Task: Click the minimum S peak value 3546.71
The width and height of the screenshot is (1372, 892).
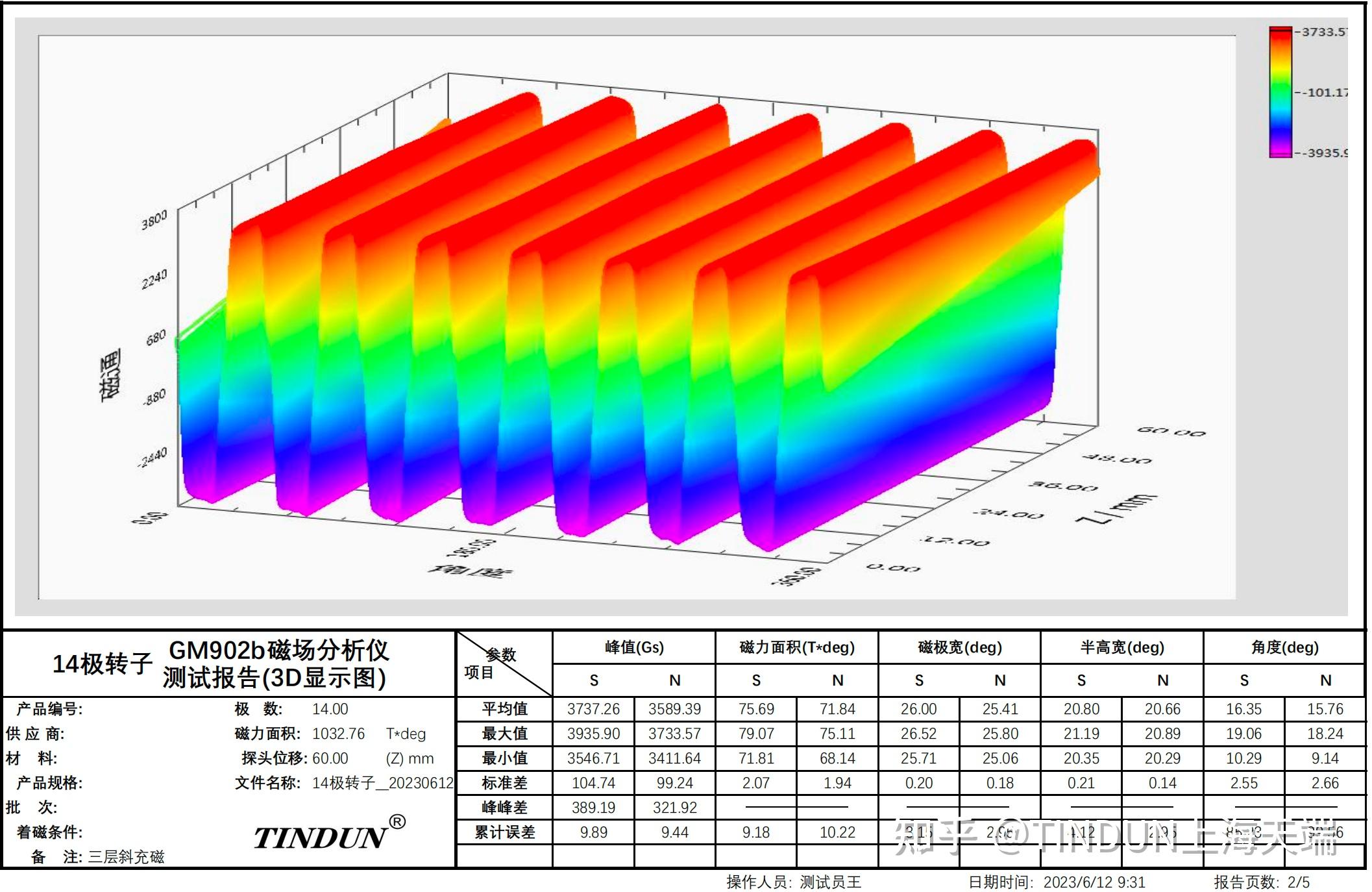Action: tap(593, 758)
